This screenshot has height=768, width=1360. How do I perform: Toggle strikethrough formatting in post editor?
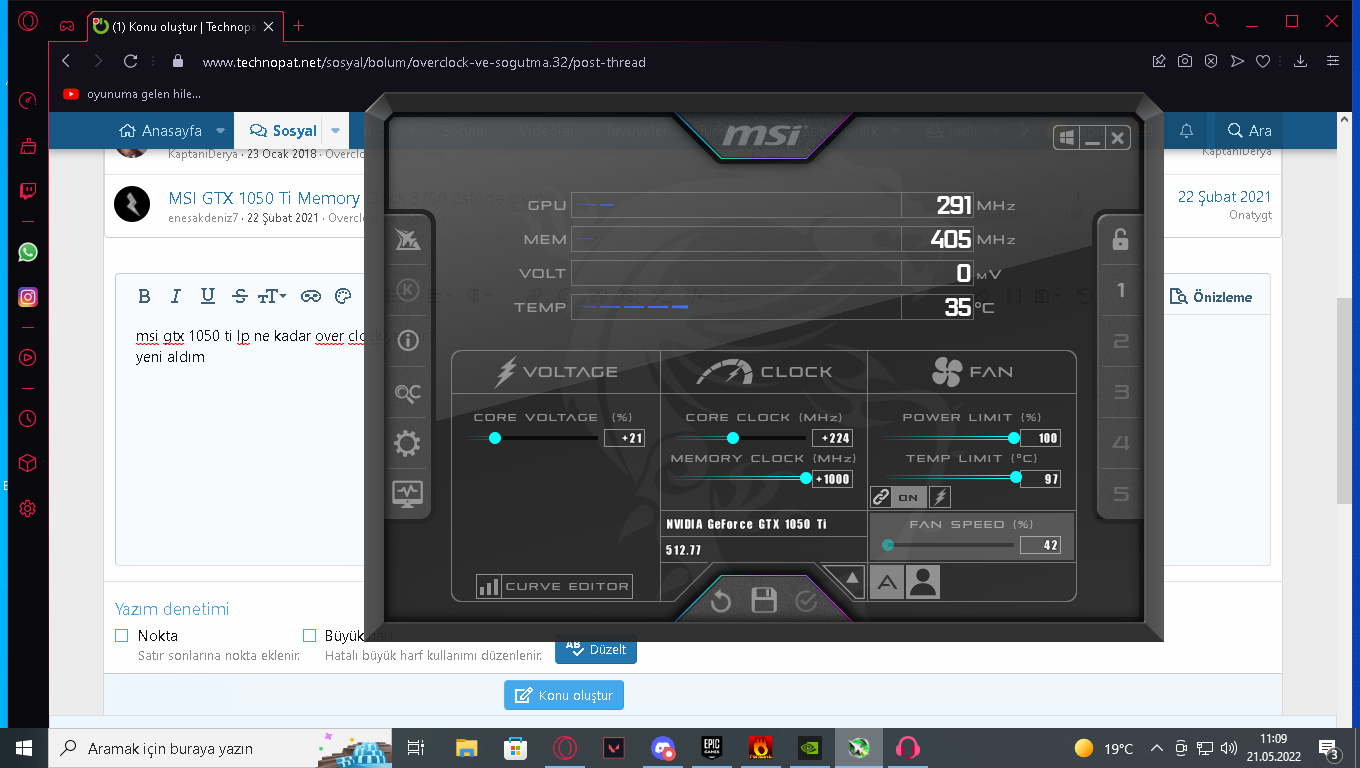(x=240, y=296)
